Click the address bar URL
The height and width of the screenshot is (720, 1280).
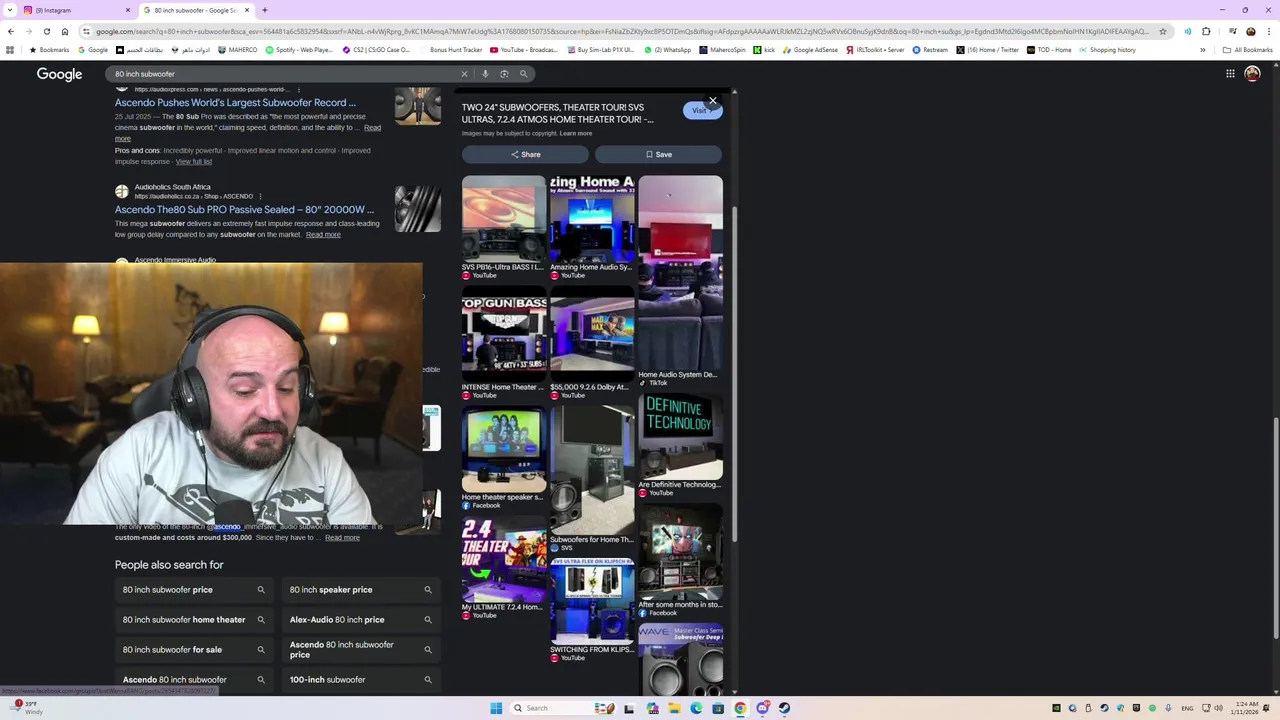tap(620, 31)
